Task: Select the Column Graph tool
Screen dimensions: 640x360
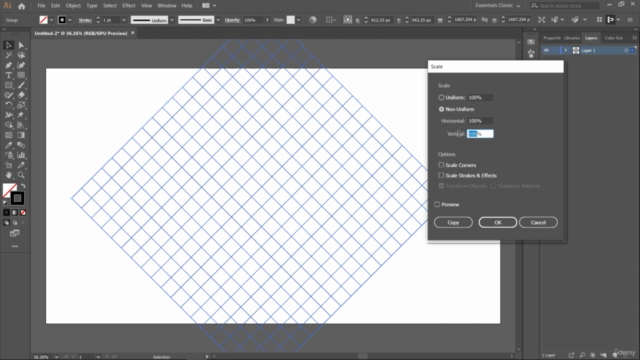Action: (x=21, y=155)
